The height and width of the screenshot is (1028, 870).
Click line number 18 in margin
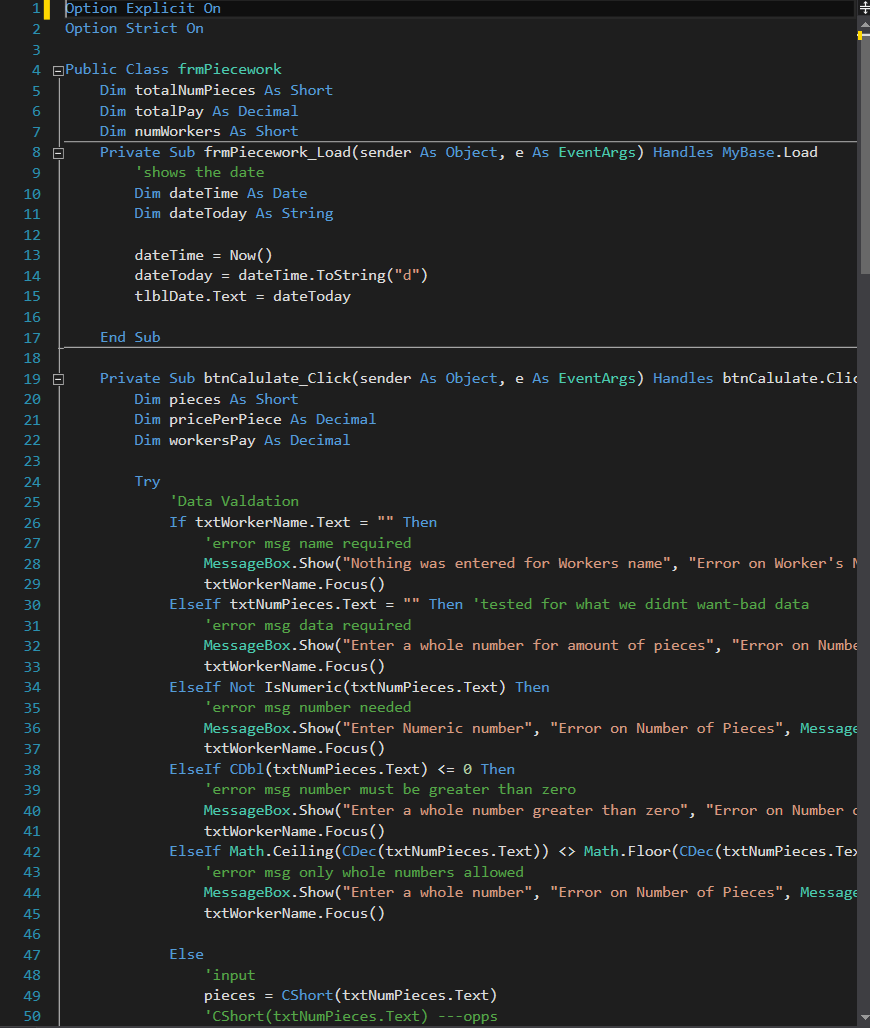32,359
